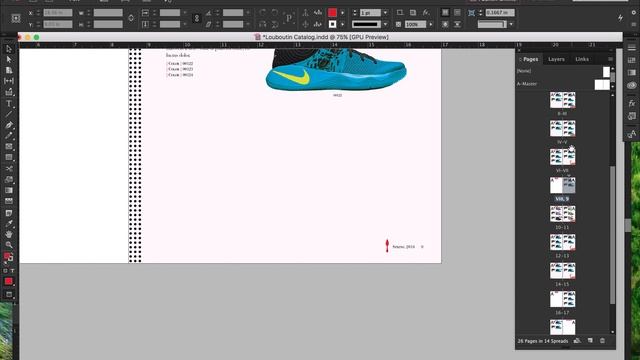Screen dimensions: 640x360
Task: Select the Line tool
Action: coord(9,114)
